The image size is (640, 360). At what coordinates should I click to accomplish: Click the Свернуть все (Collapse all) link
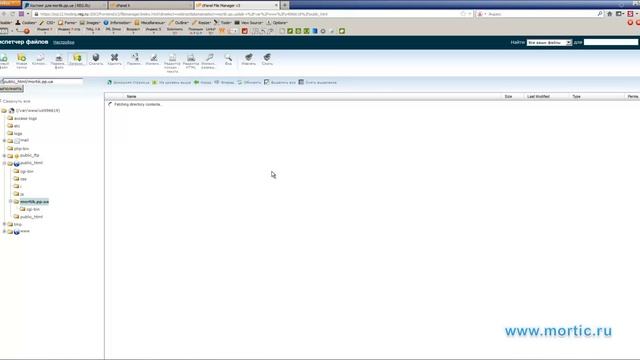16,101
